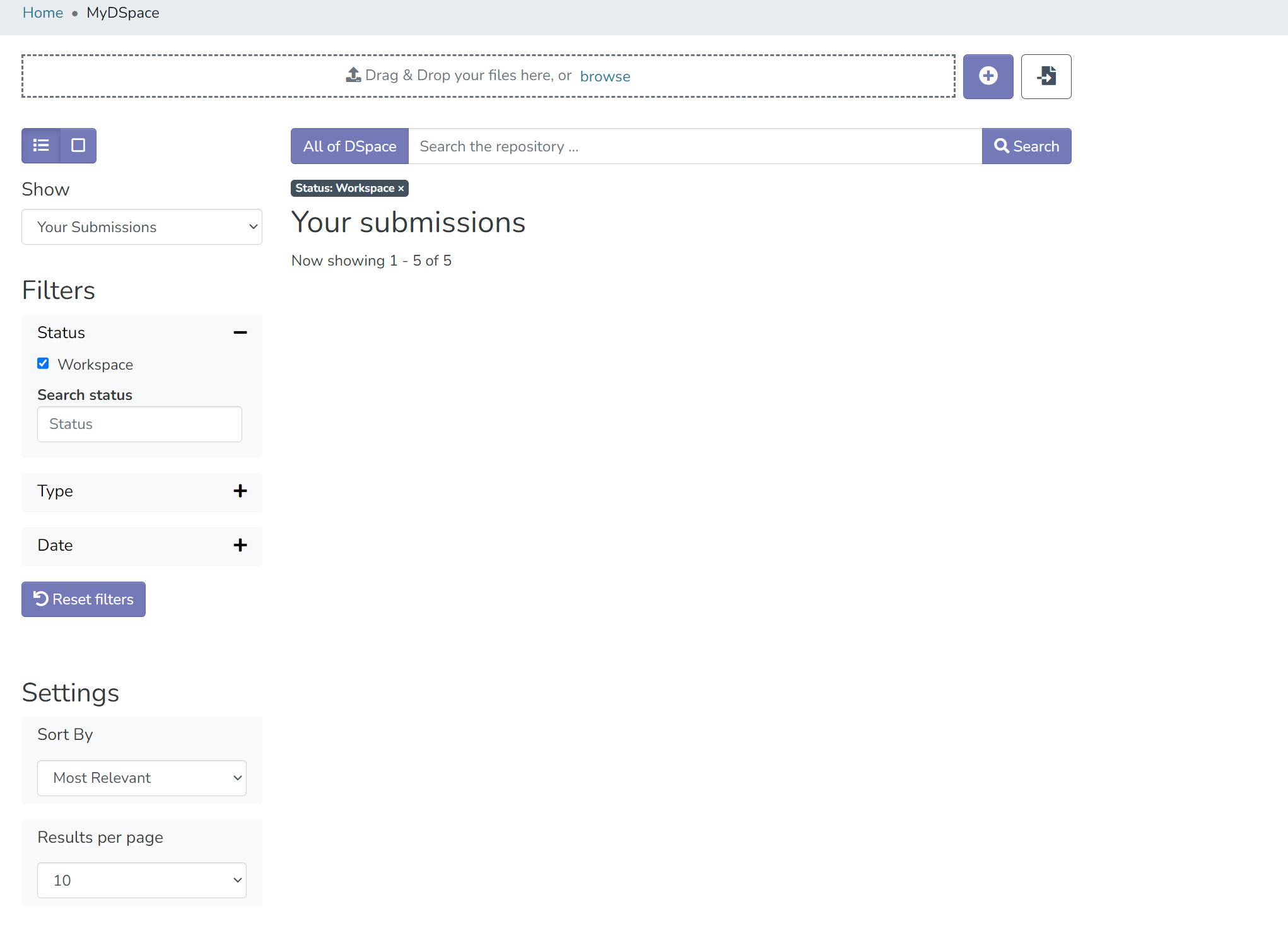Switch to list view
1288x938 pixels.
(40, 146)
